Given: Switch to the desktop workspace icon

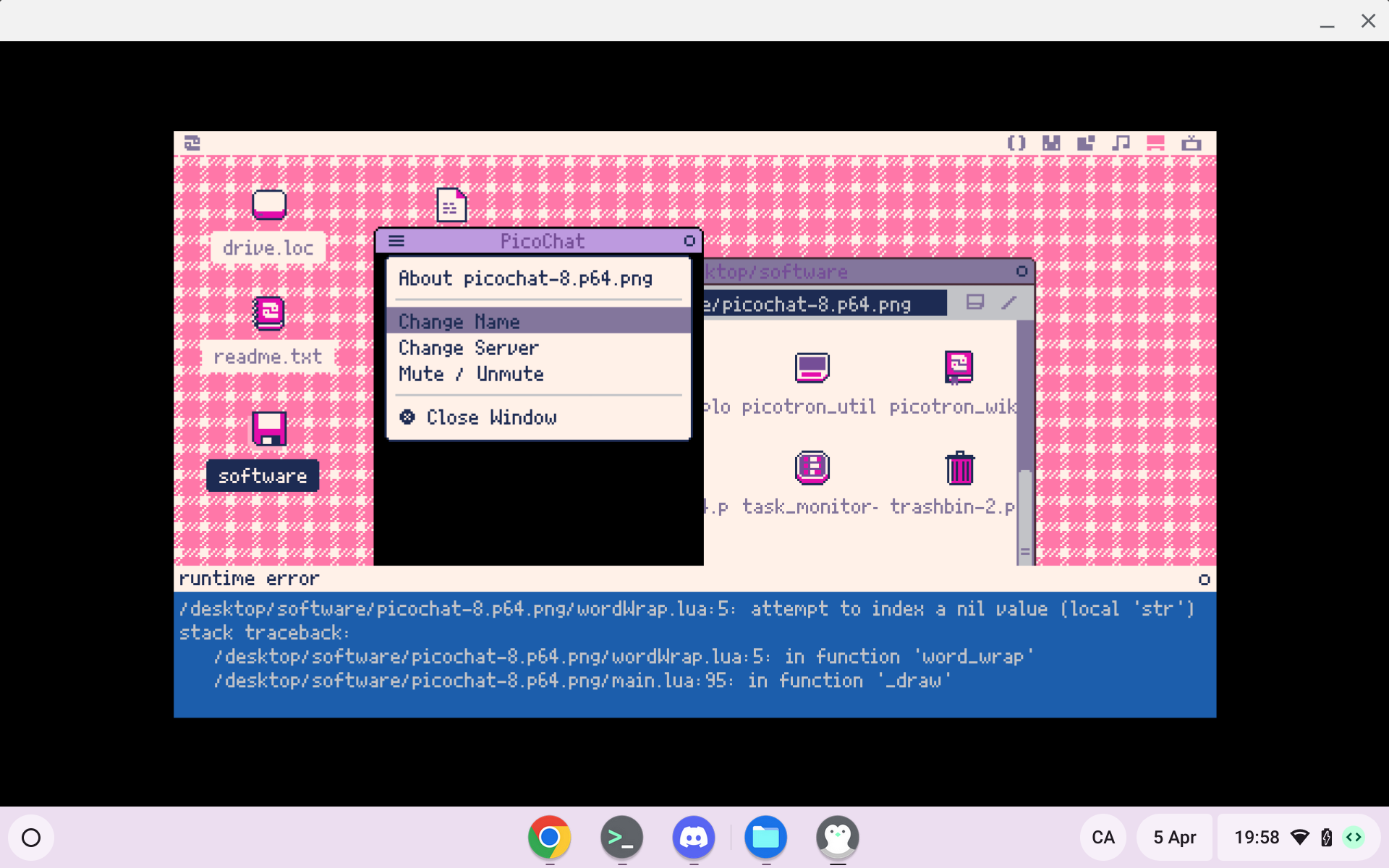Looking at the screenshot, I should tap(1155, 142).
